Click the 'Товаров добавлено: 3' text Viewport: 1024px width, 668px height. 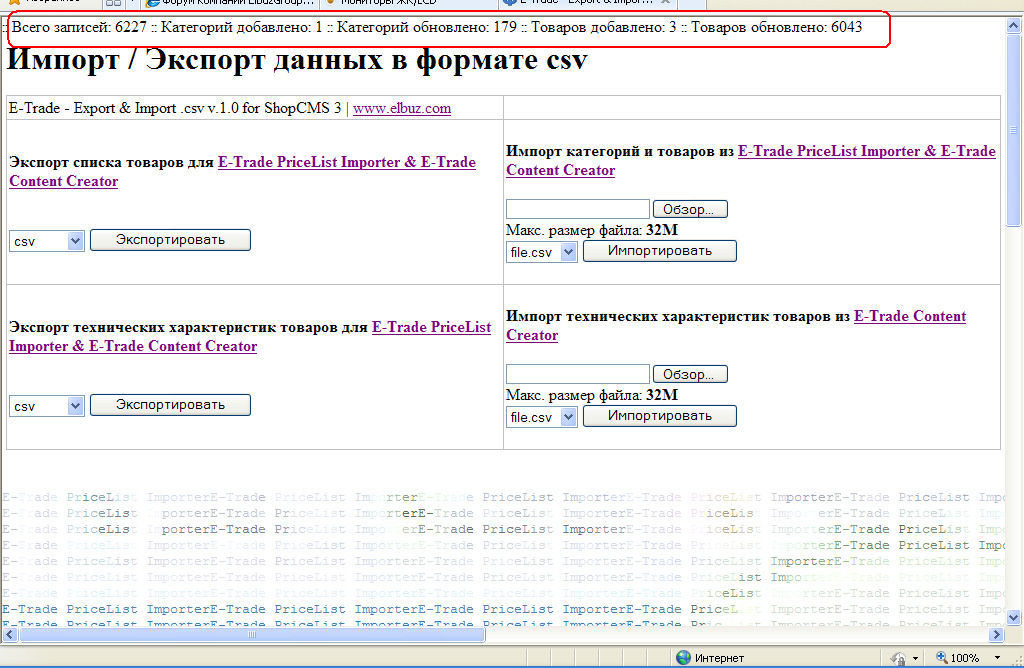(603, 27)
